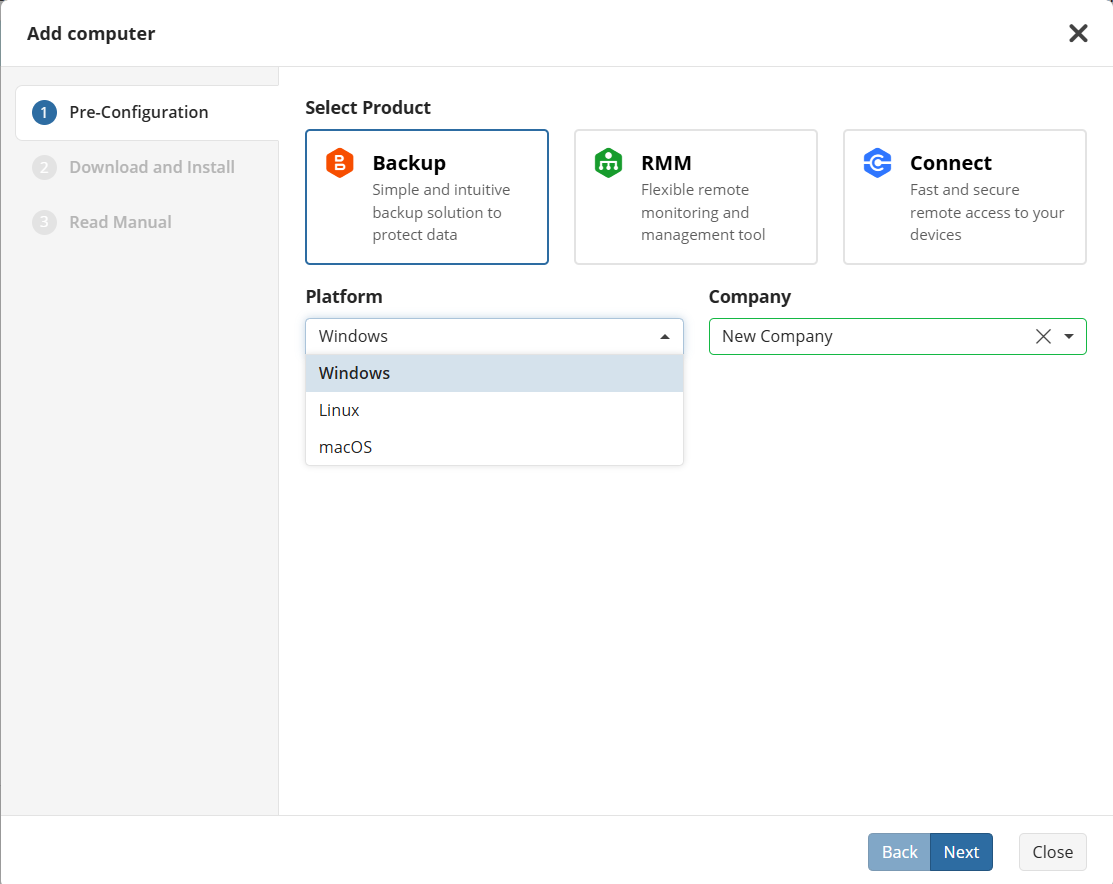Clear the New Company selection
1113x884 pixels.
click(1043, 336)
